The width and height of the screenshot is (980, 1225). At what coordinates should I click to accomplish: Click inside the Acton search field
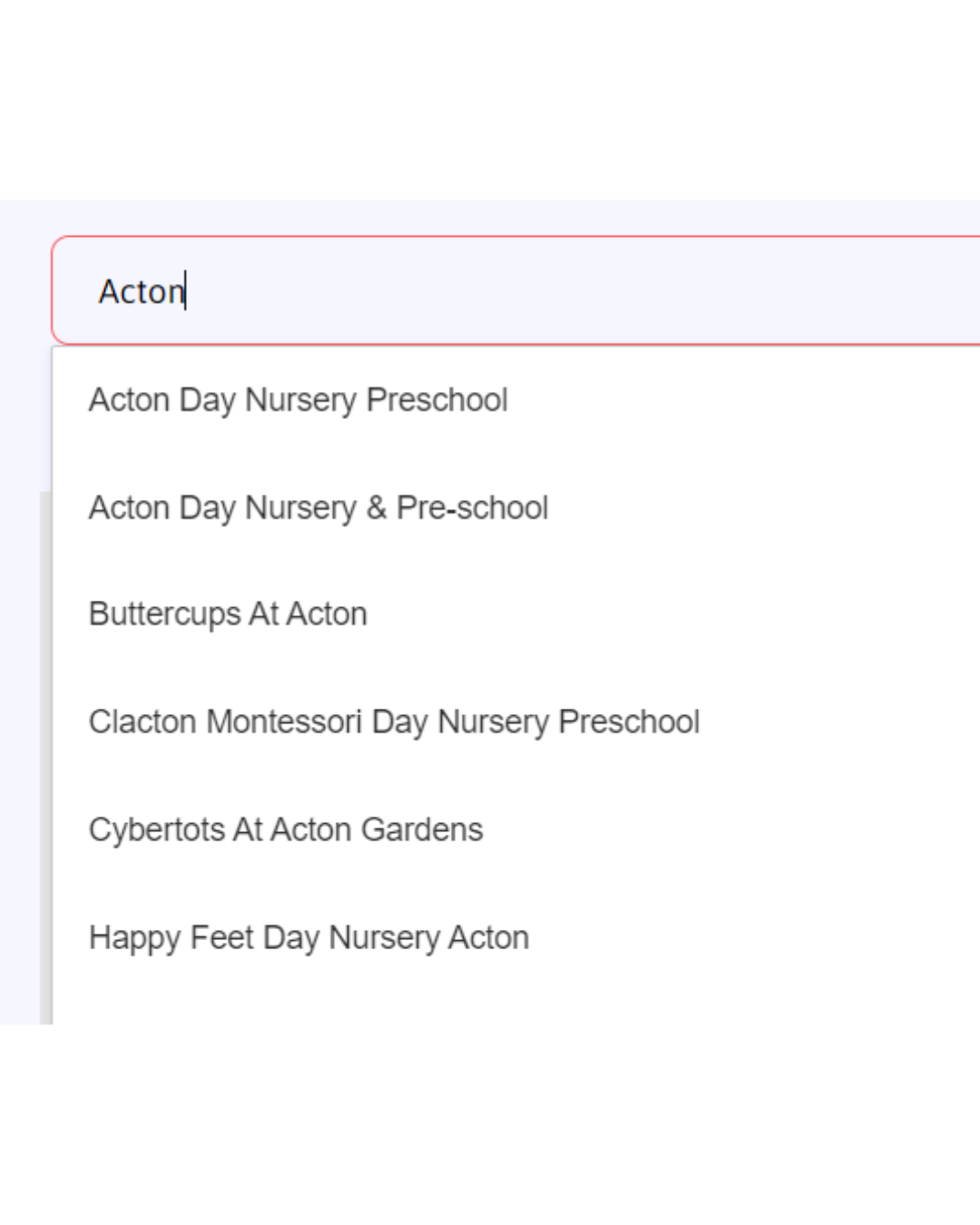(515, 290)
